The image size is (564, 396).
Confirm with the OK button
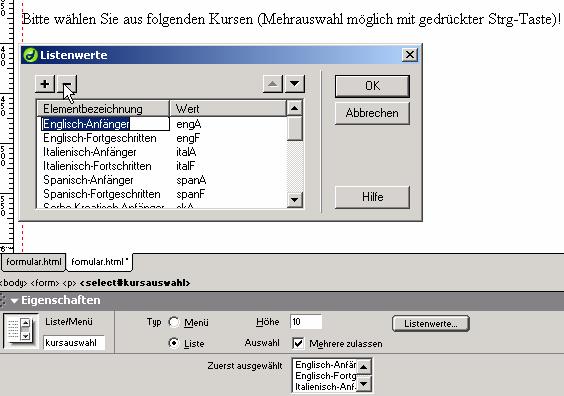pyautogui.click(x=372, y=86)
